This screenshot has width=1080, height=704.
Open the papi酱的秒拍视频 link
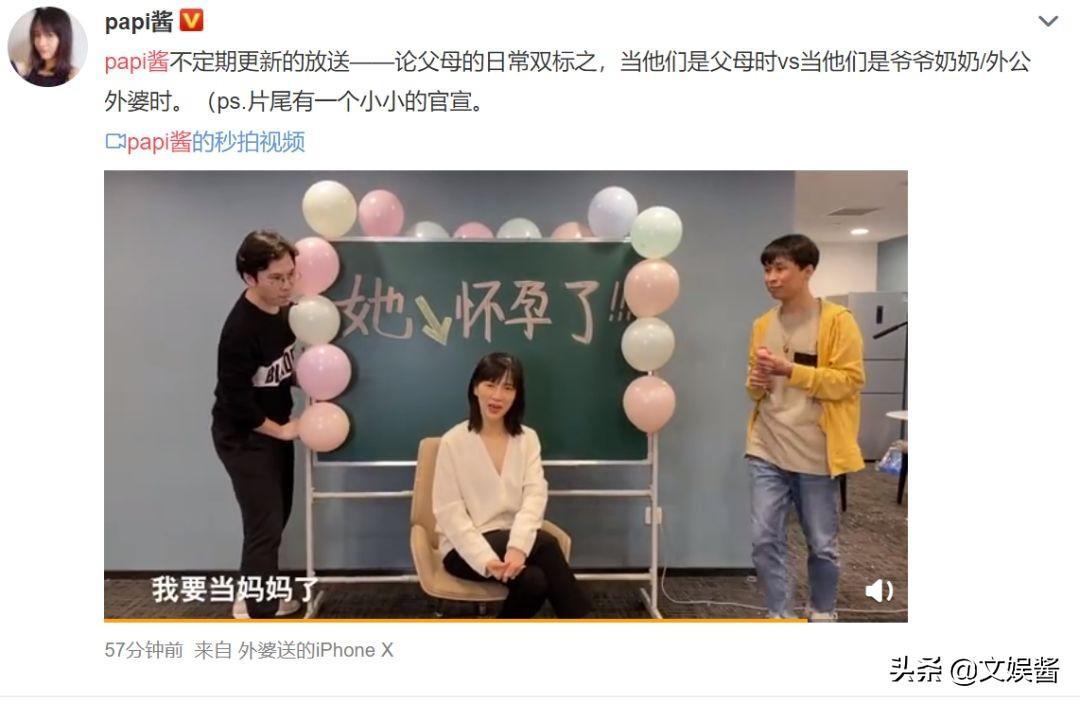click(x=215, y=142)
